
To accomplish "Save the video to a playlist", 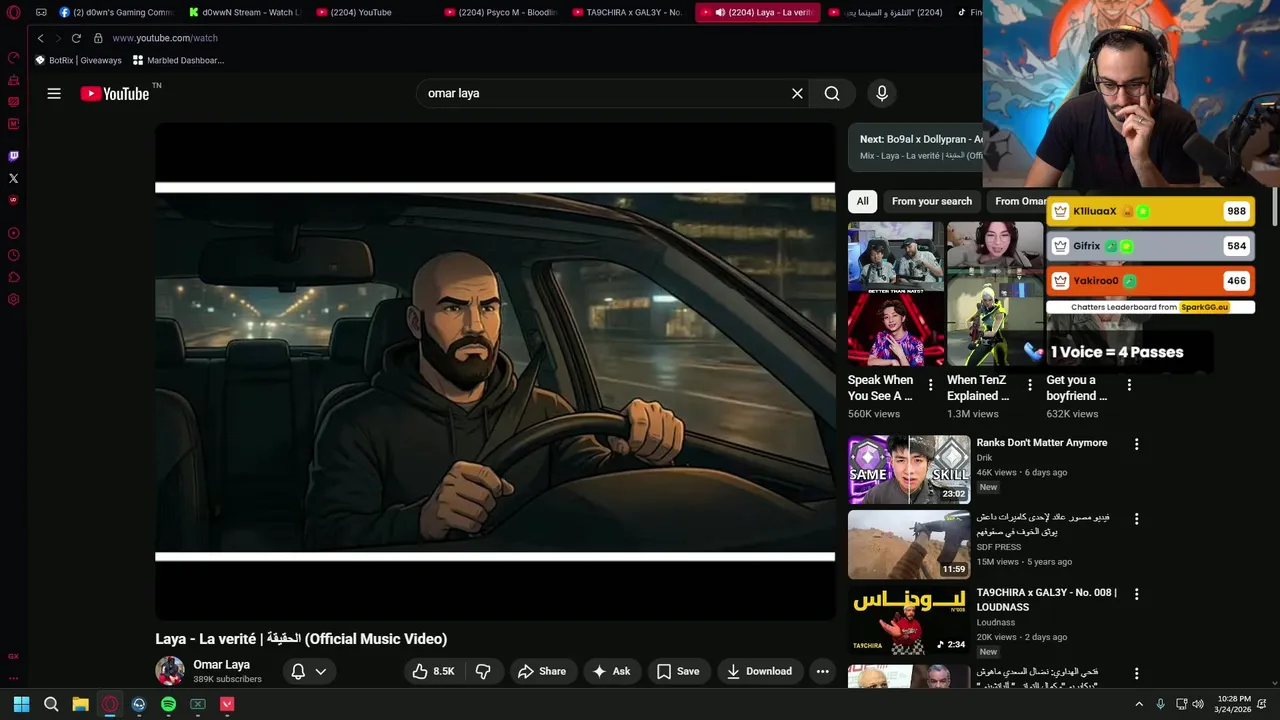I will [678, 671].
